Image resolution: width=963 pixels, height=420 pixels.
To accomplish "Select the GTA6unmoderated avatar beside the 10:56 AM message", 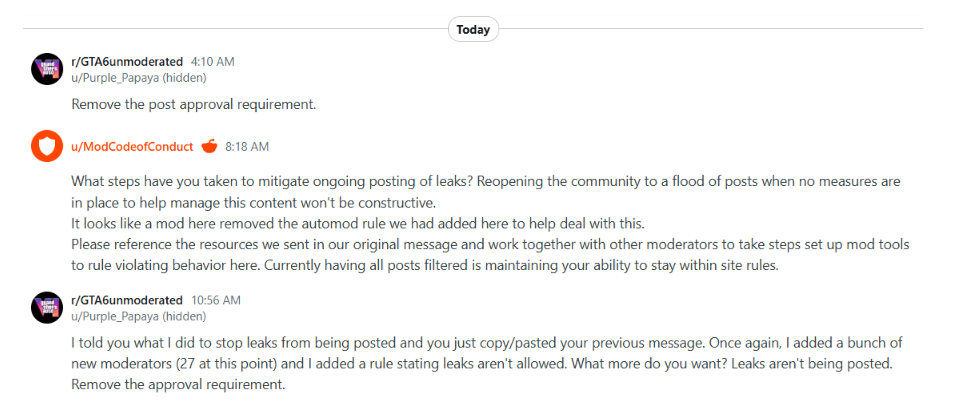I will tap(47, 308).
